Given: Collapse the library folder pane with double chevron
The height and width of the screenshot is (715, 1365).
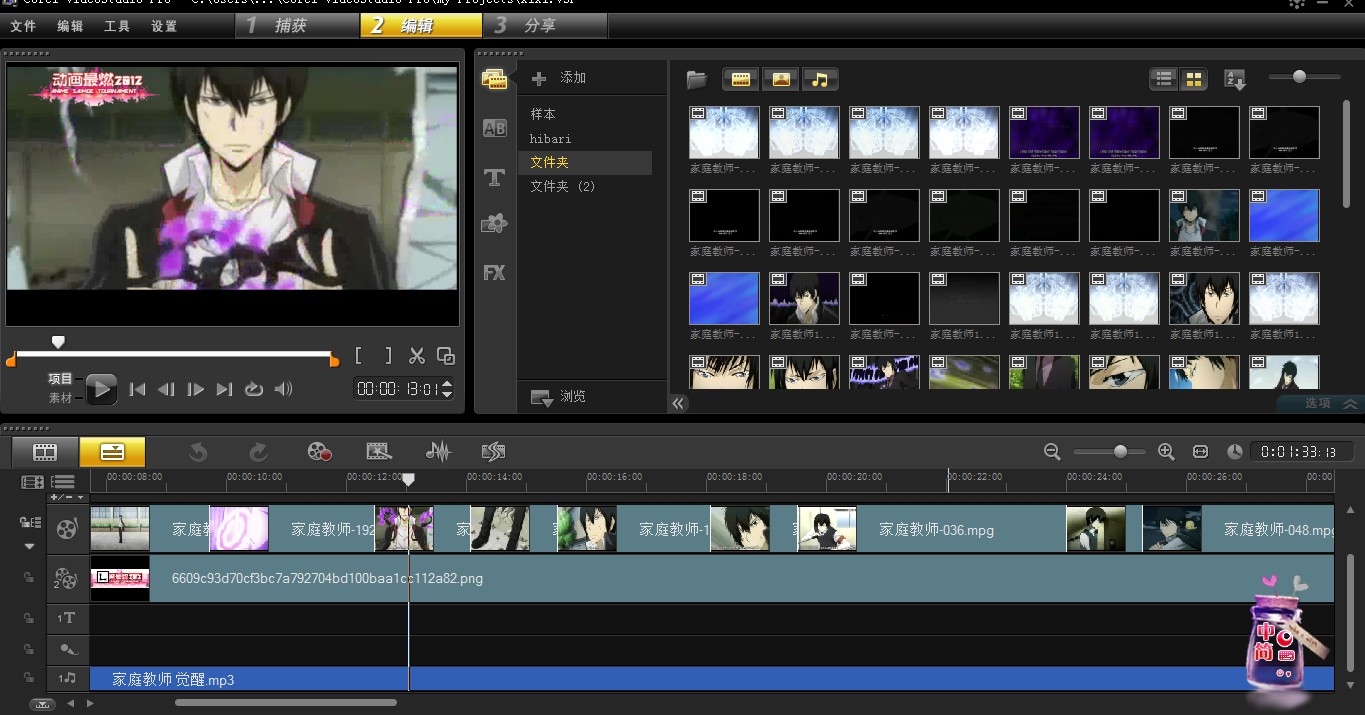Looking at the screenshot, I should [679, 403].
